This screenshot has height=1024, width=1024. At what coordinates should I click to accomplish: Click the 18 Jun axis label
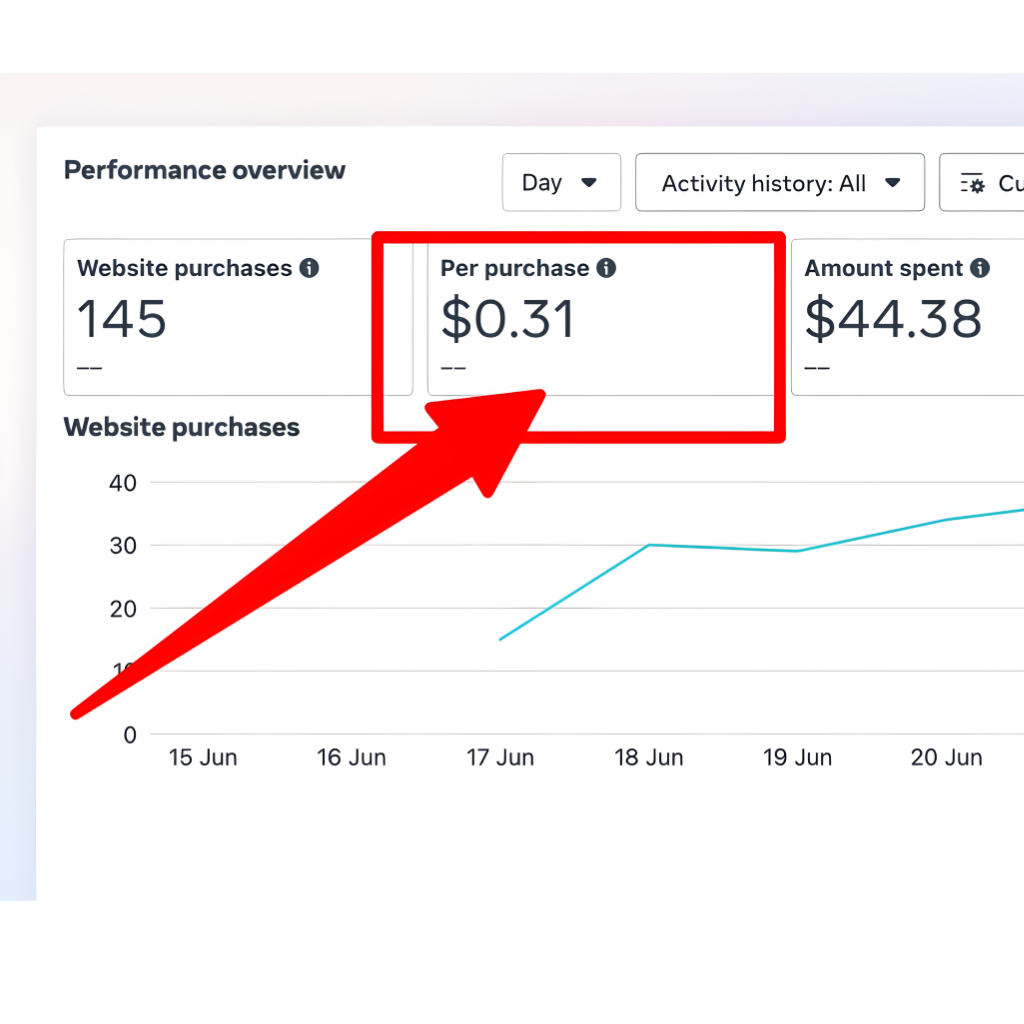tap(648, 757)
